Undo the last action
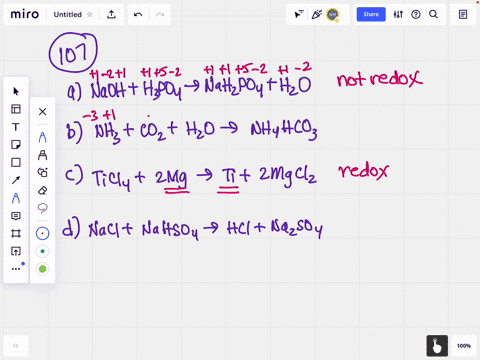This screenshot has height=360, width=480. [138, 14]
